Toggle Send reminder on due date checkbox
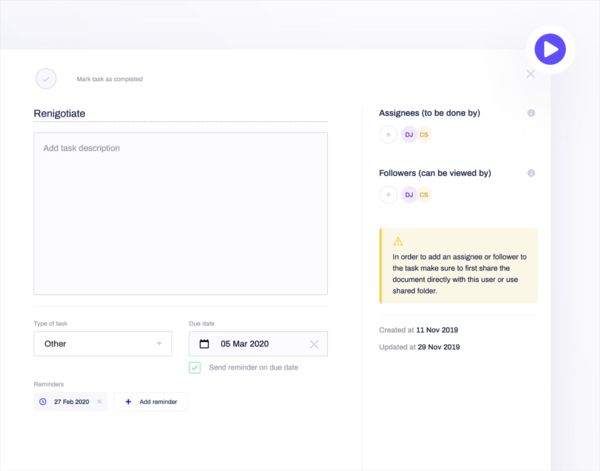 195,368
